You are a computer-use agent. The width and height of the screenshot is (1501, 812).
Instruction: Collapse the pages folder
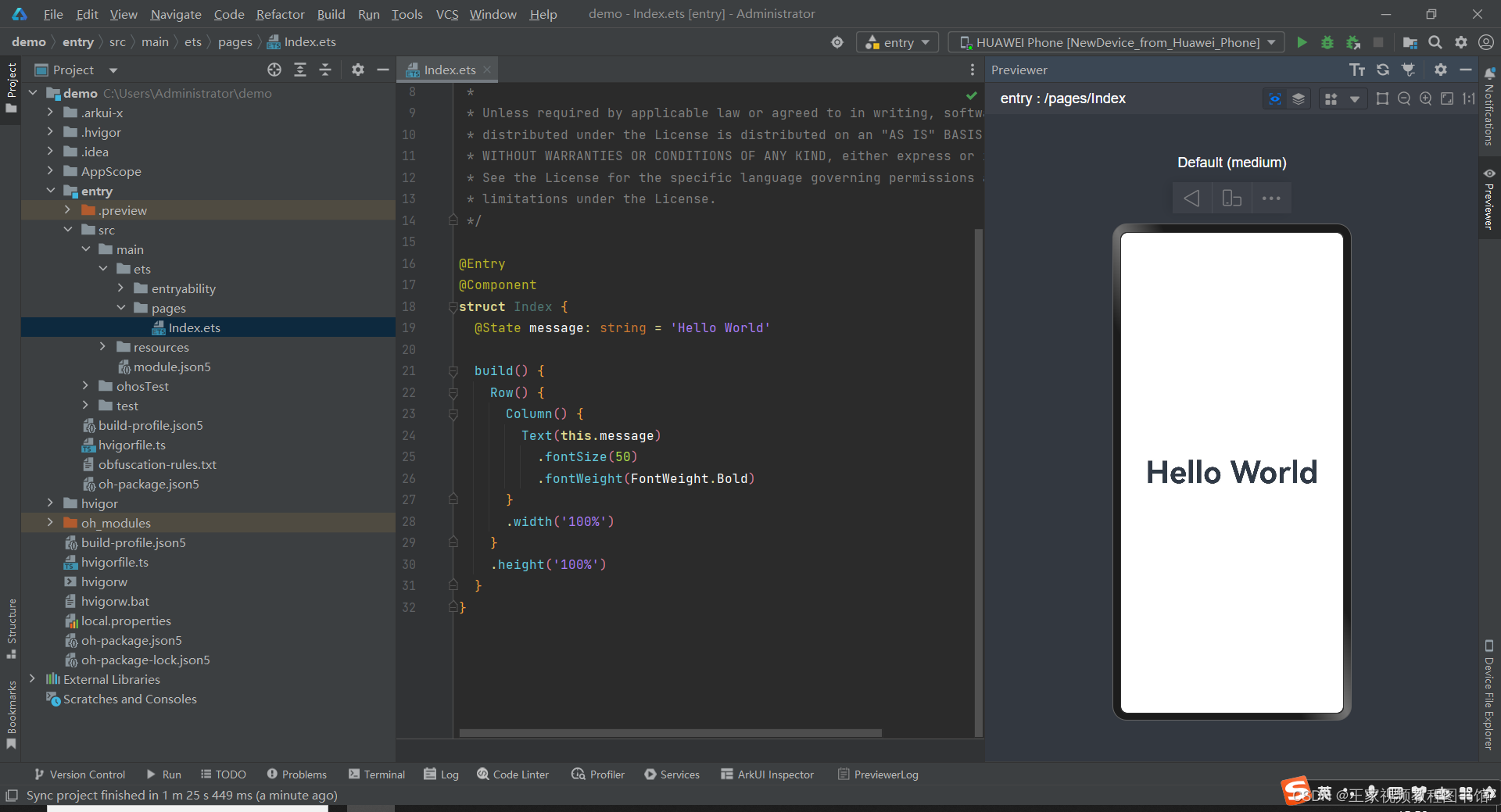point(121,308)
